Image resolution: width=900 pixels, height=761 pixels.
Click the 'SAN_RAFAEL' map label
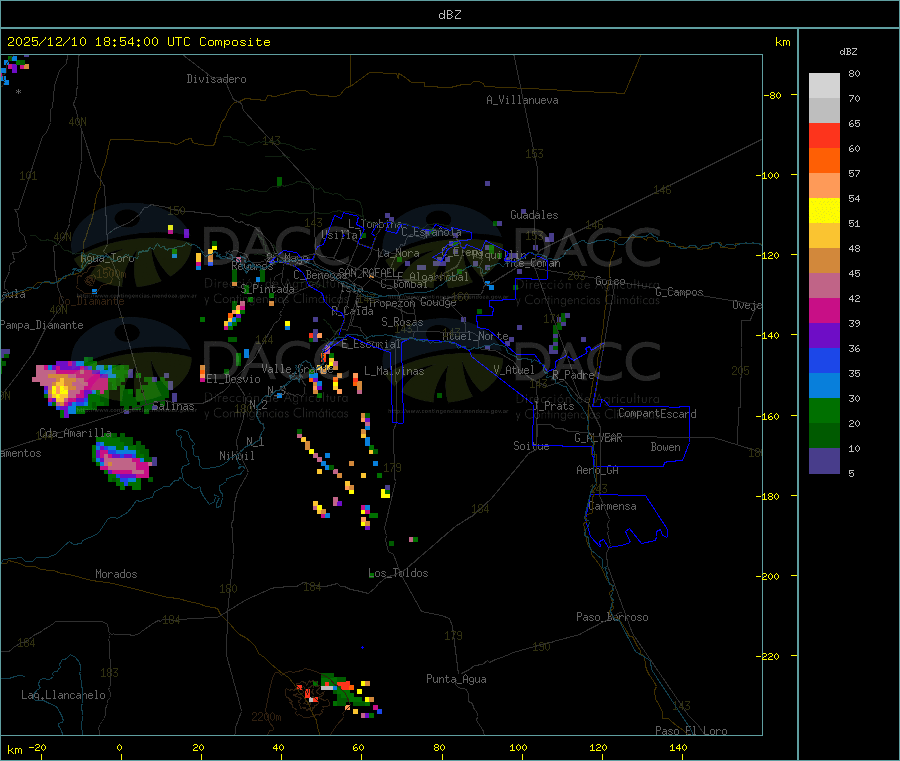368,272
